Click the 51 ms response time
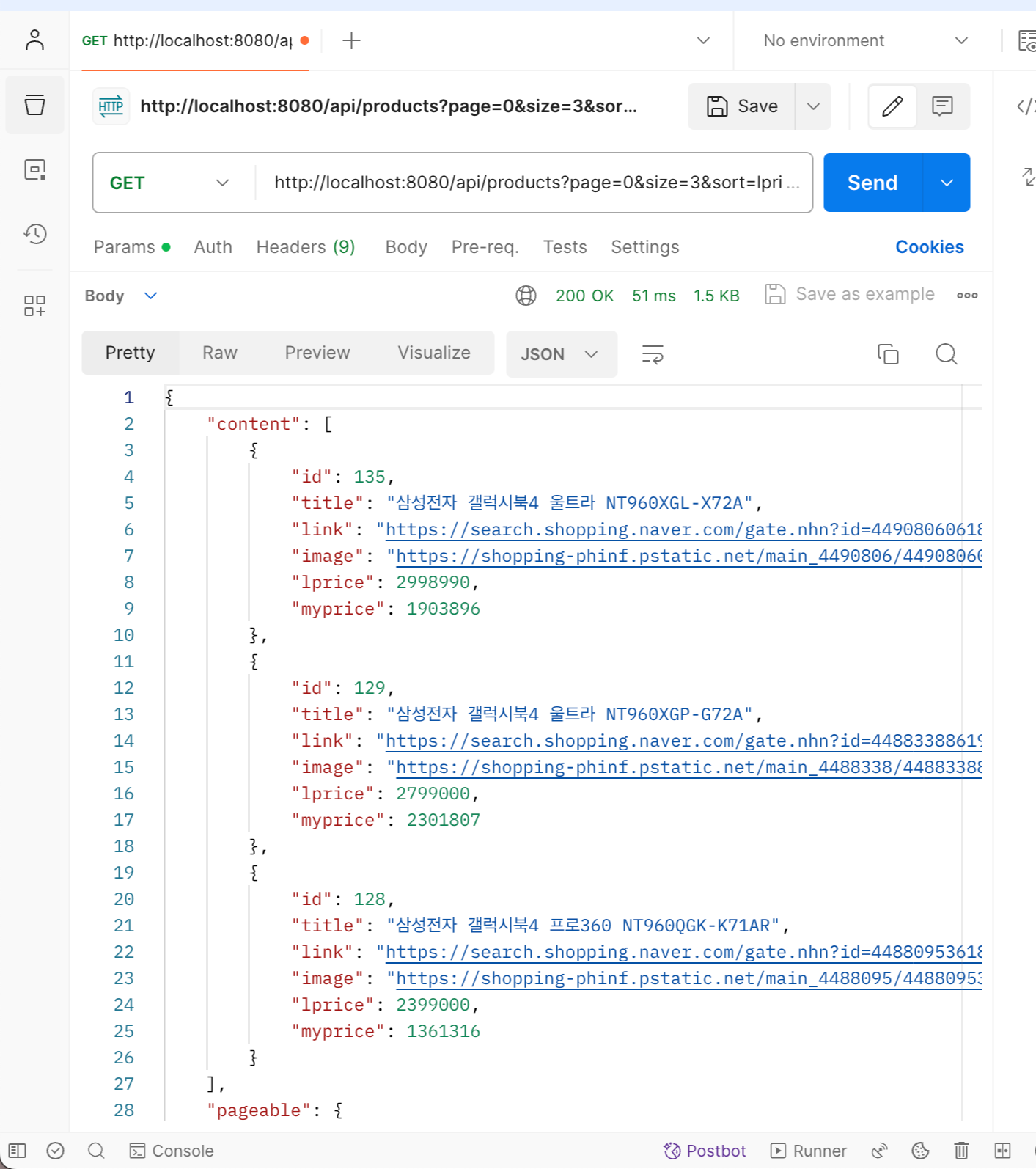 (654, 296)
